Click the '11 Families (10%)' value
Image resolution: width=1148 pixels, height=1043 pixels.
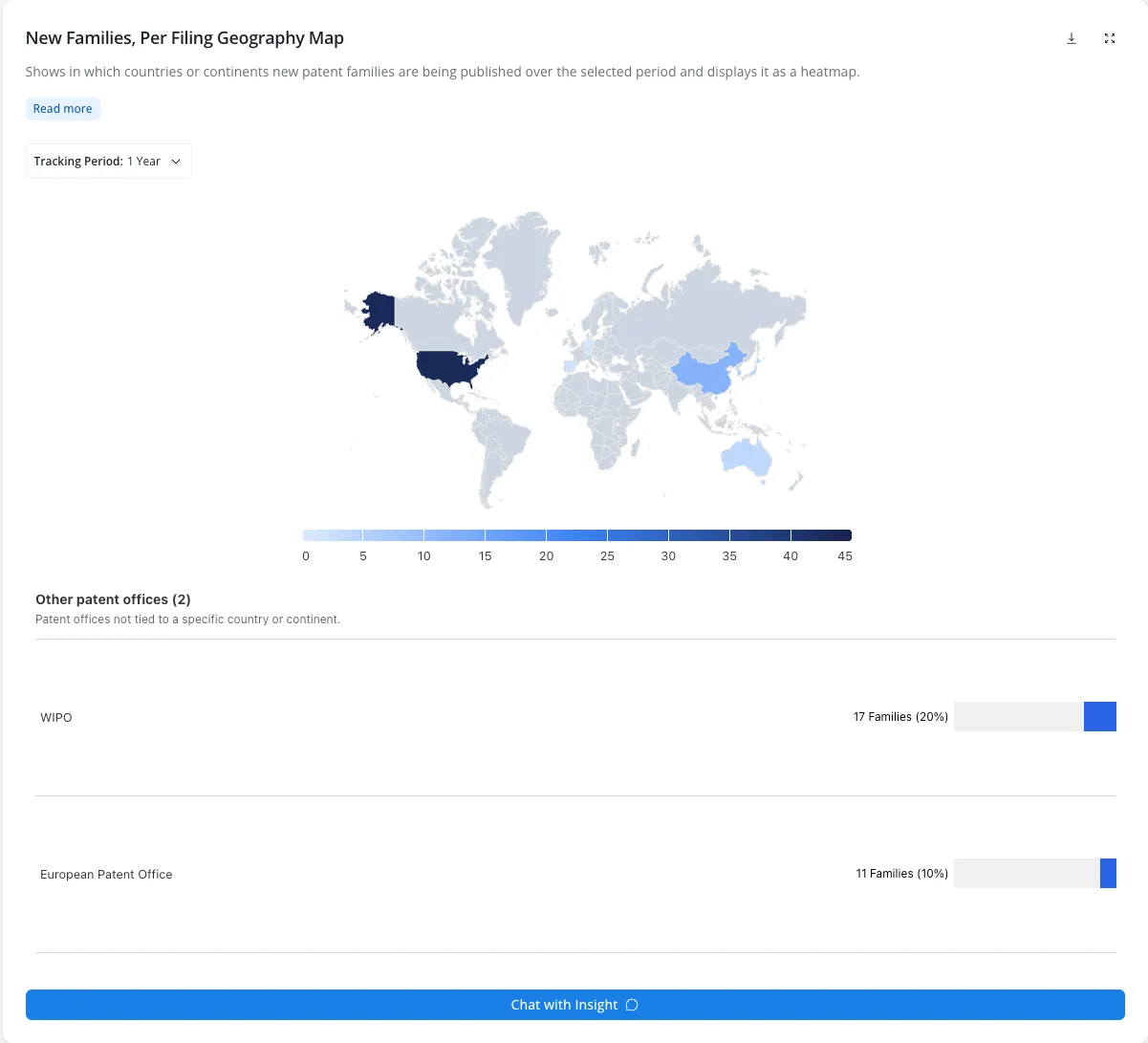(x=901, y=874)
